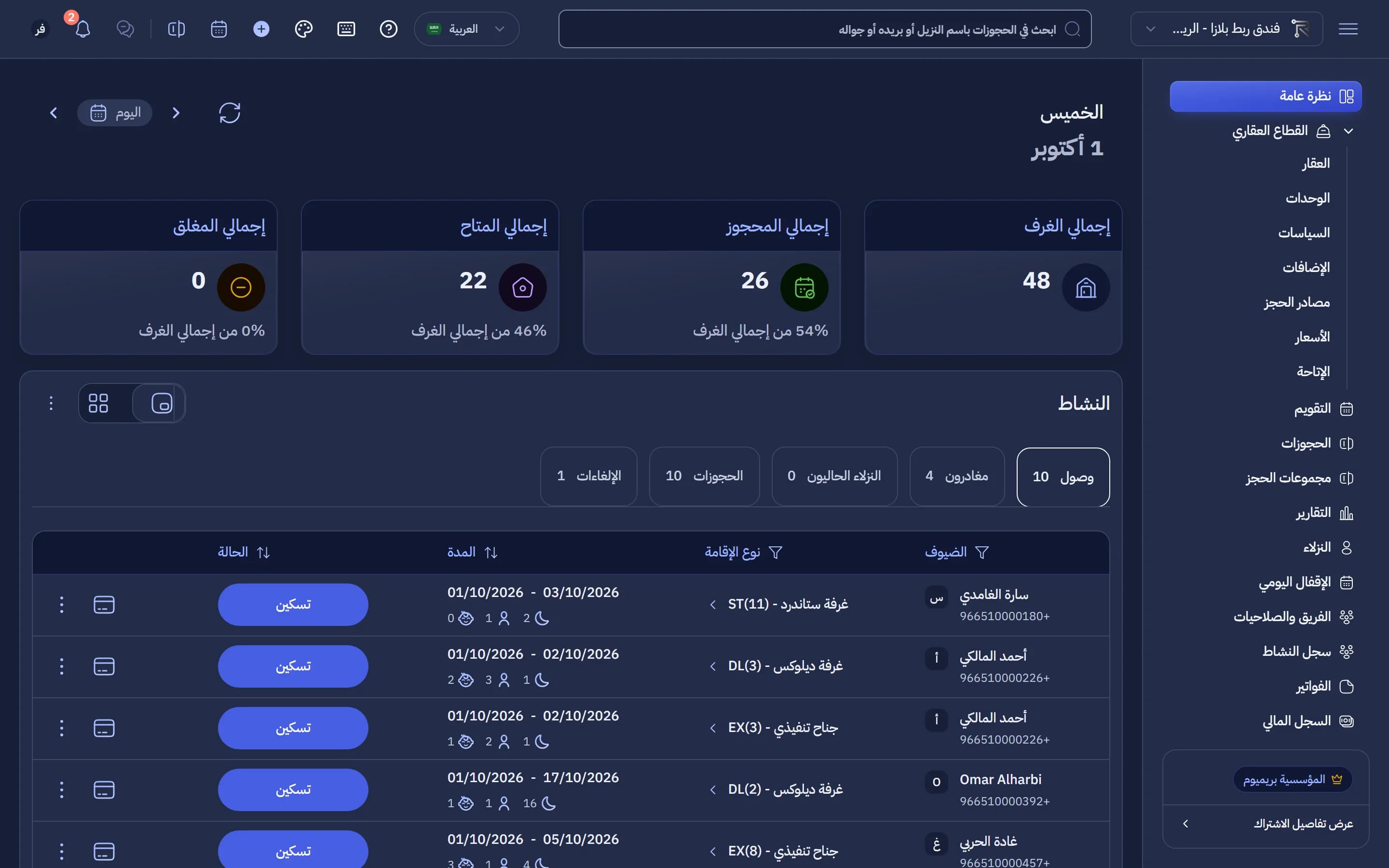Open الفواتير in sidebar

(1325, 686)
